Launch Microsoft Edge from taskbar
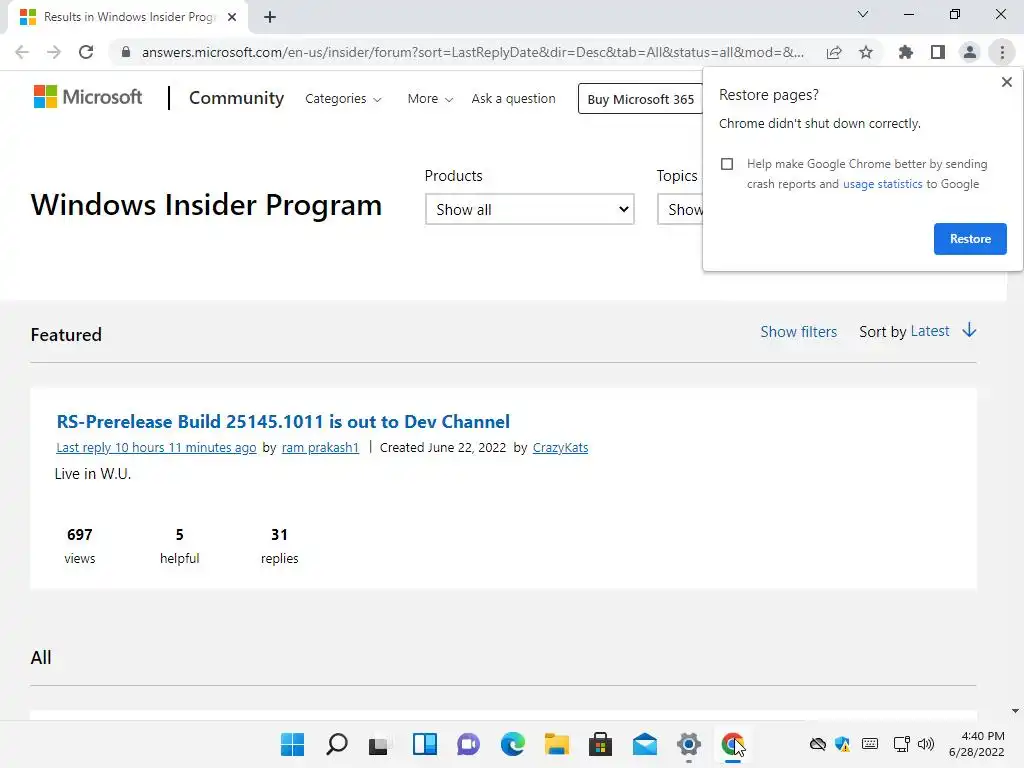 pos(513,744)
